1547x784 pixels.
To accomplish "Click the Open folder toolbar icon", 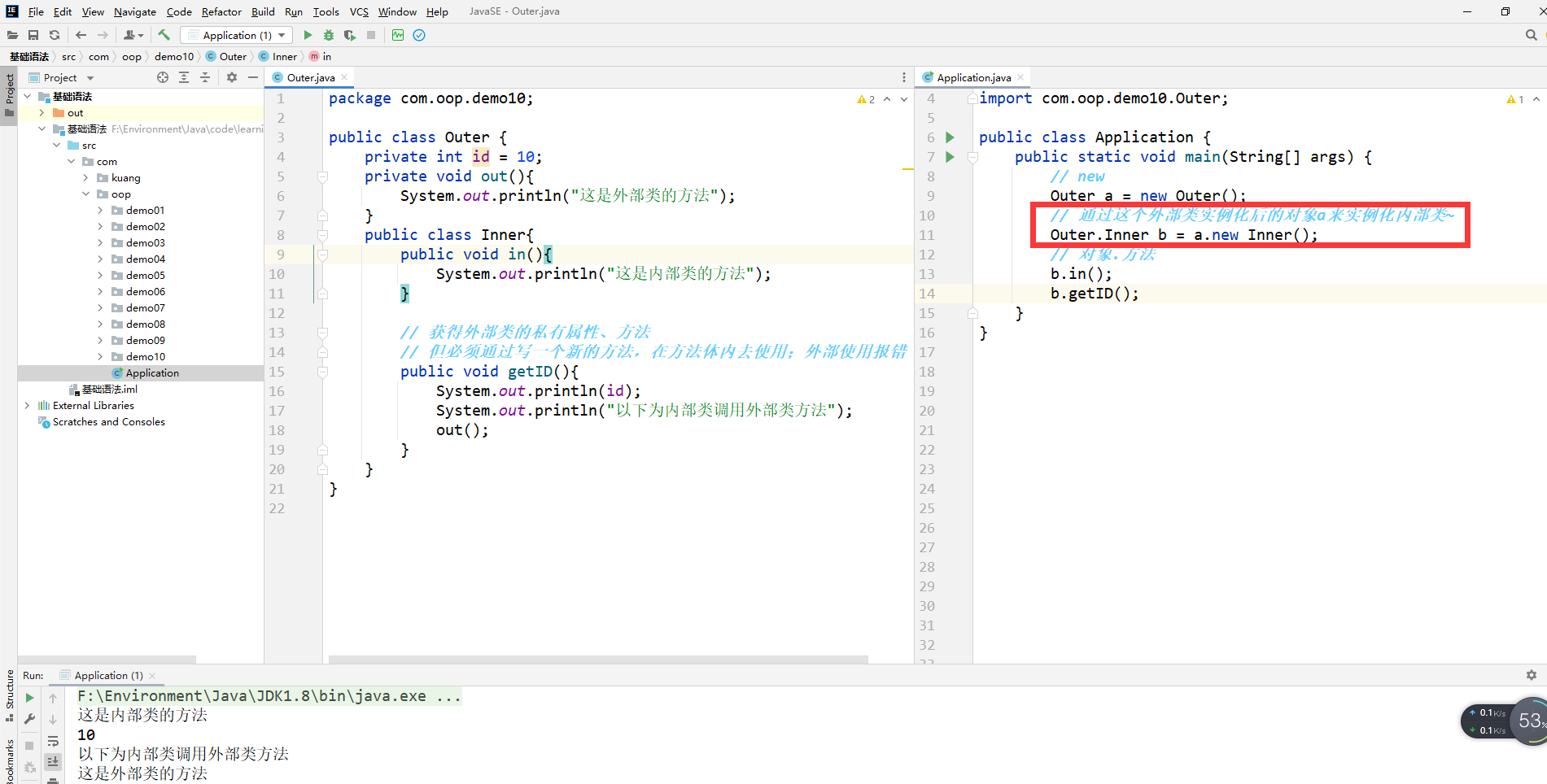I will tap(12, 35).
